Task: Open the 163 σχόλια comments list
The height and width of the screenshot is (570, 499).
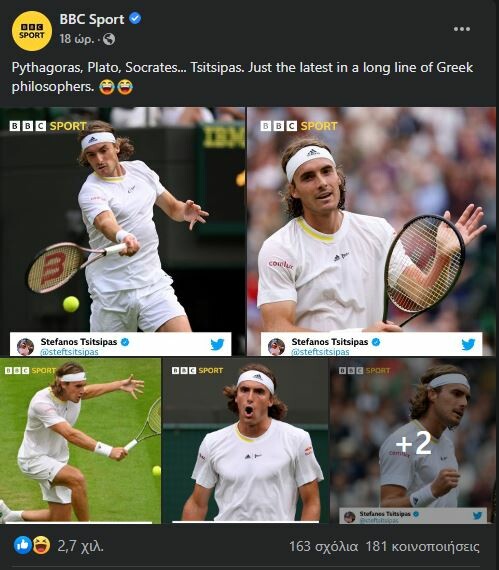Action: click(x=323, y=546)
